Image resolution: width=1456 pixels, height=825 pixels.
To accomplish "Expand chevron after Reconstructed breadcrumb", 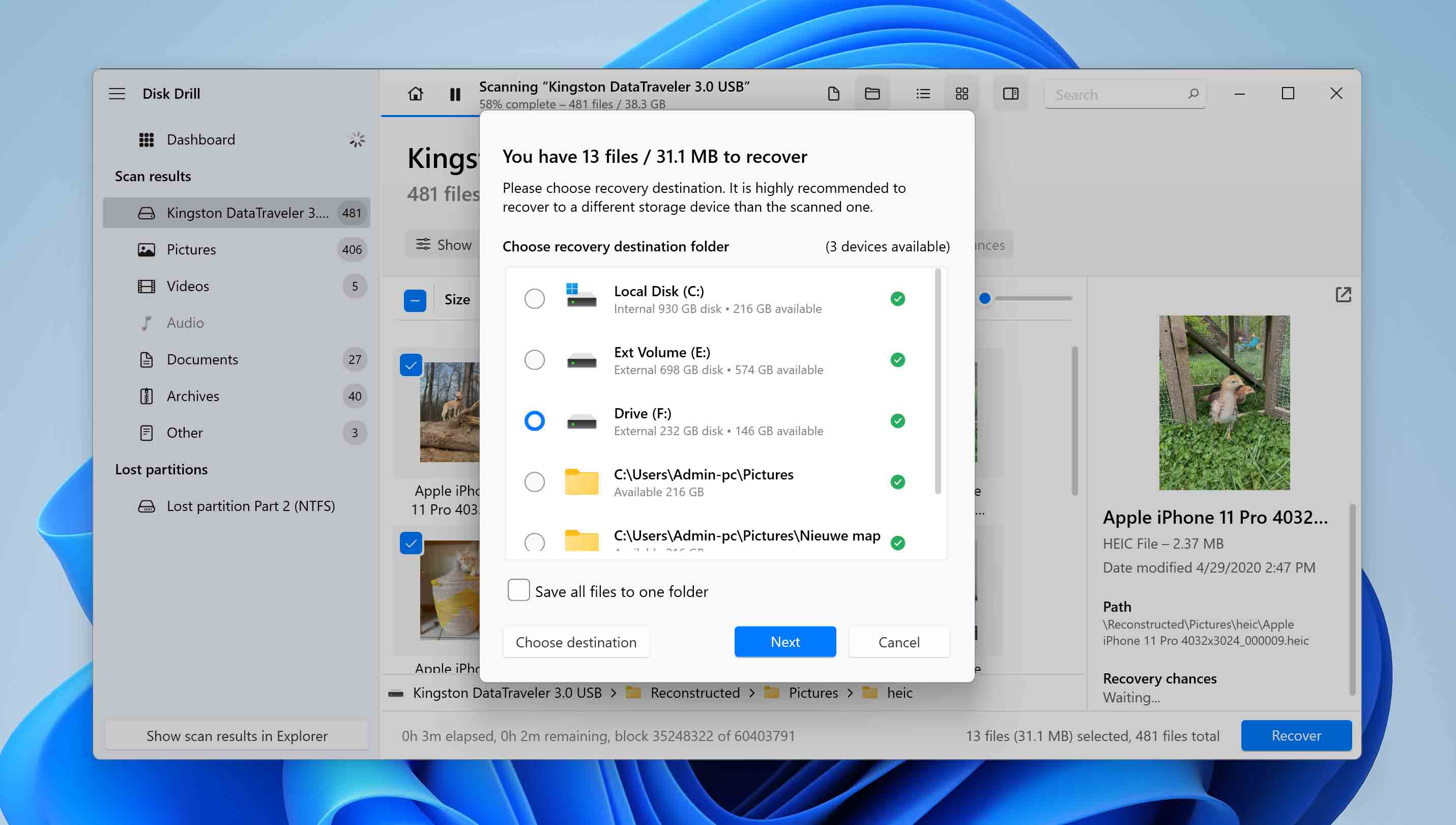I will tap(751, 693).
